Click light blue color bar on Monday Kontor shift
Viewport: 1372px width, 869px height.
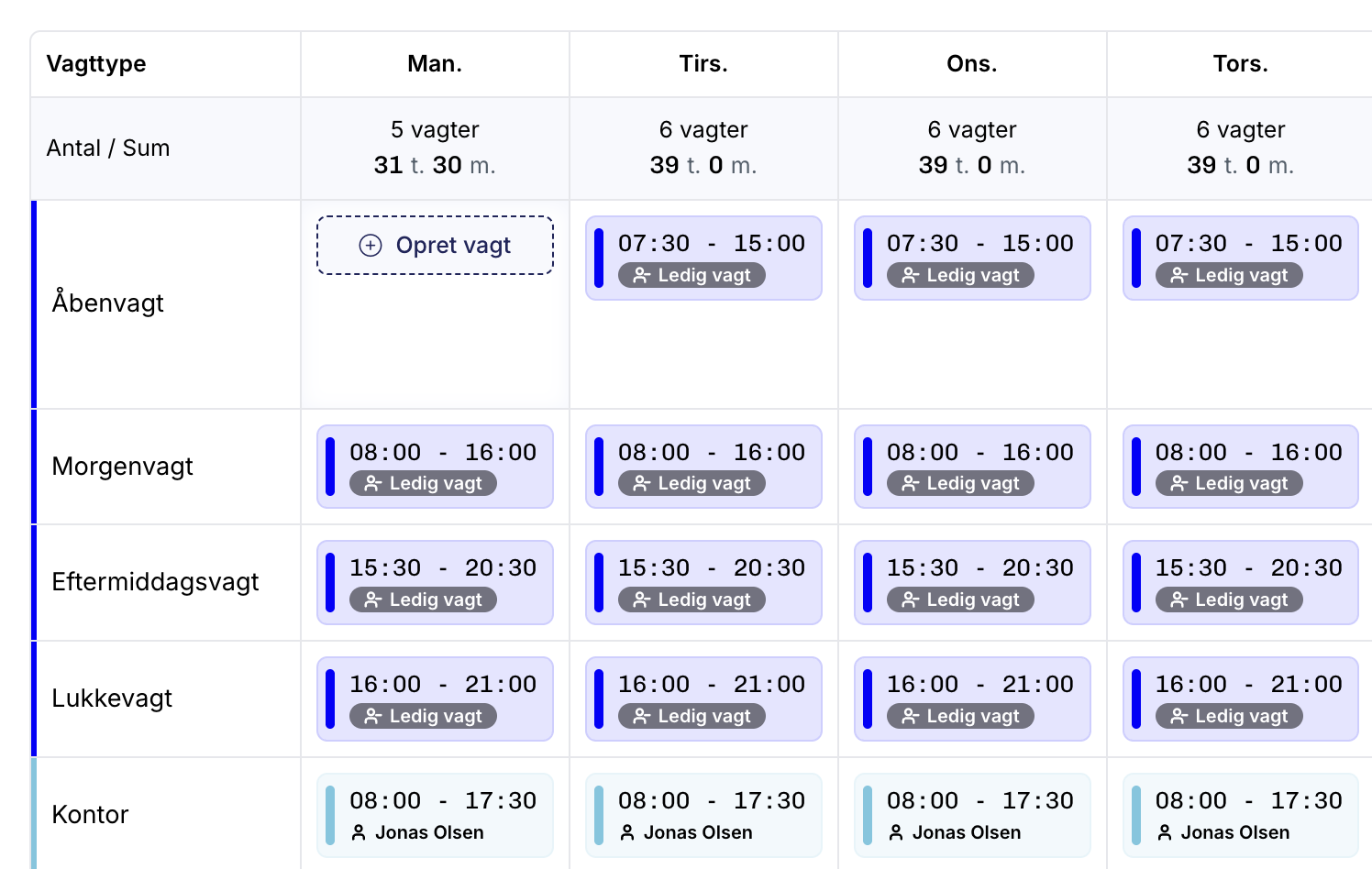pos(330,815)
